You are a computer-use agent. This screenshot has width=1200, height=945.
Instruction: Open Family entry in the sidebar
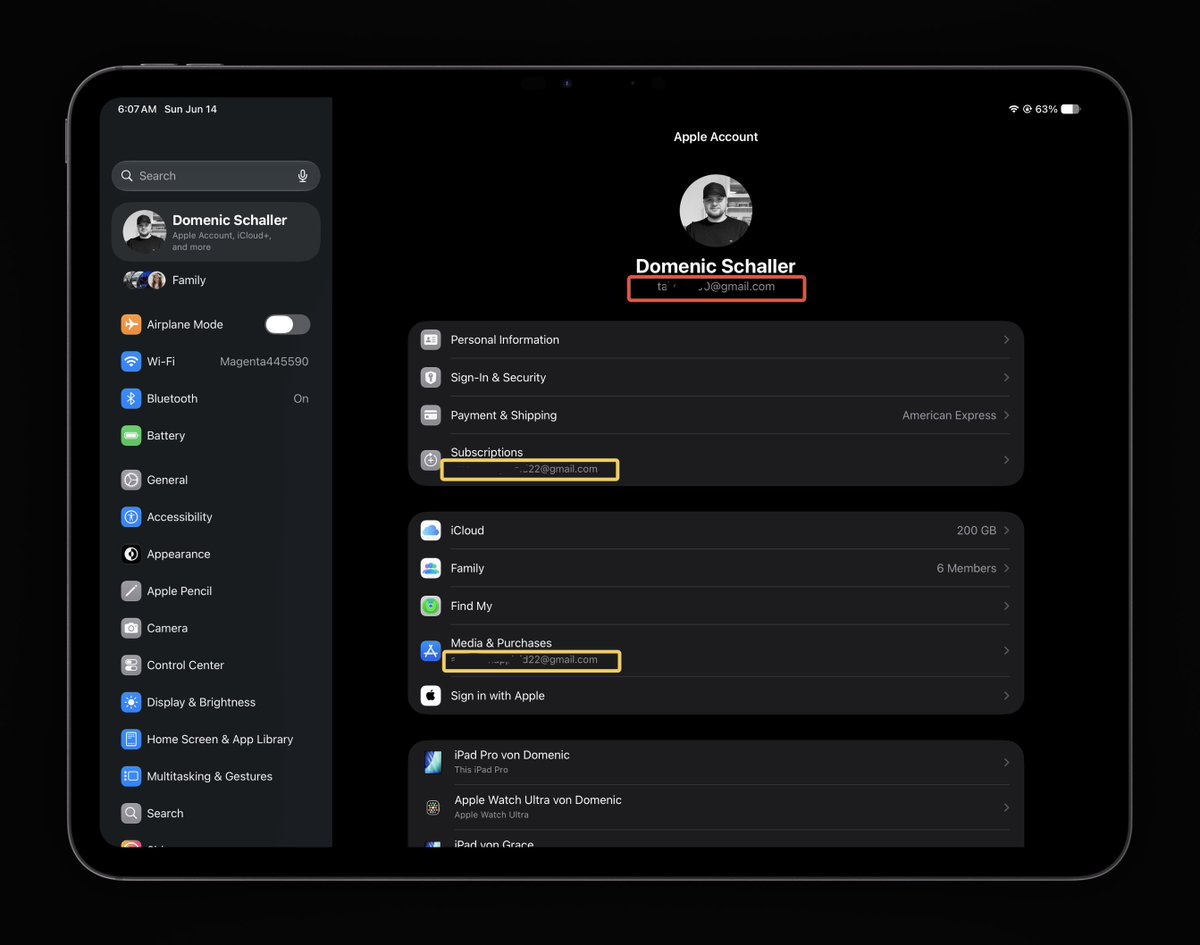point(216,280)
